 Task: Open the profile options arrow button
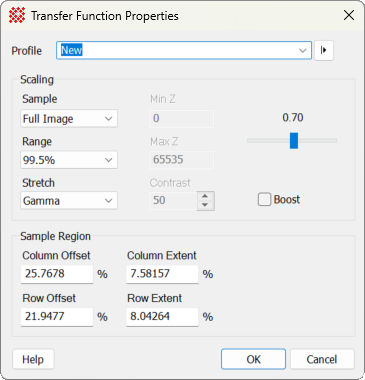click(324, 50)
